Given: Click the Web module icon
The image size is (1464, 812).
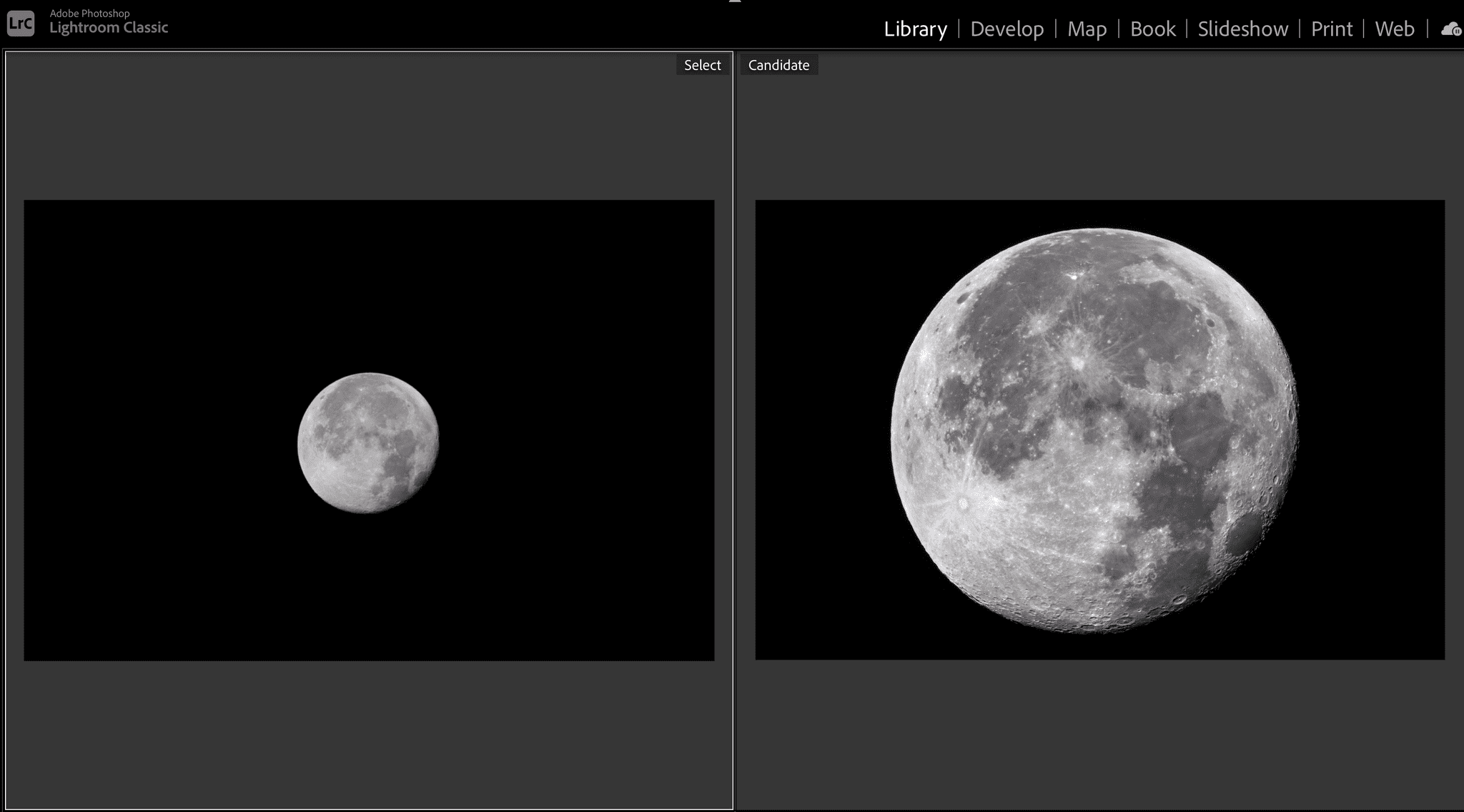Looking at the screenshot, I should [x=1394, y=27].
